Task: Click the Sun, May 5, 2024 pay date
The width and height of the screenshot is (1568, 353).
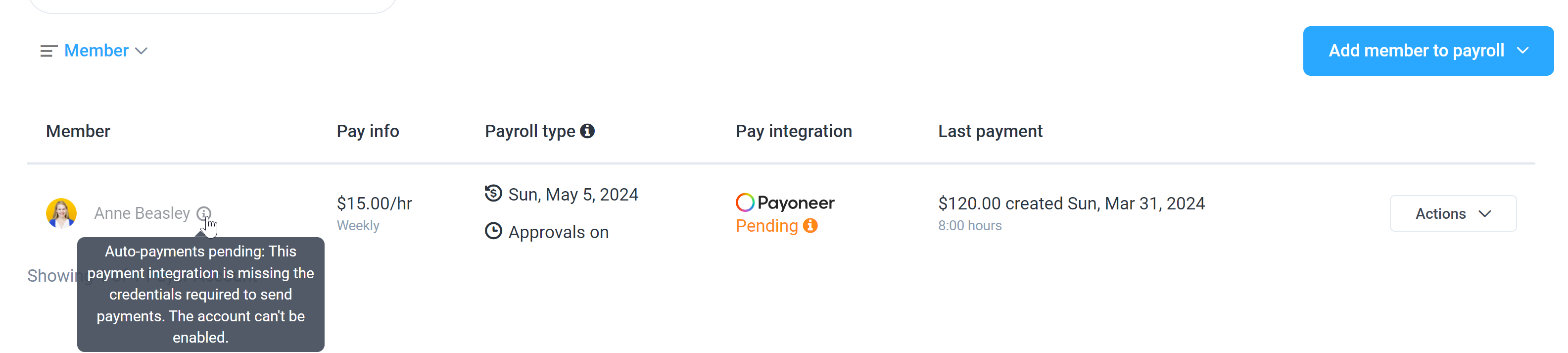Action: click(x=573, y=195)
